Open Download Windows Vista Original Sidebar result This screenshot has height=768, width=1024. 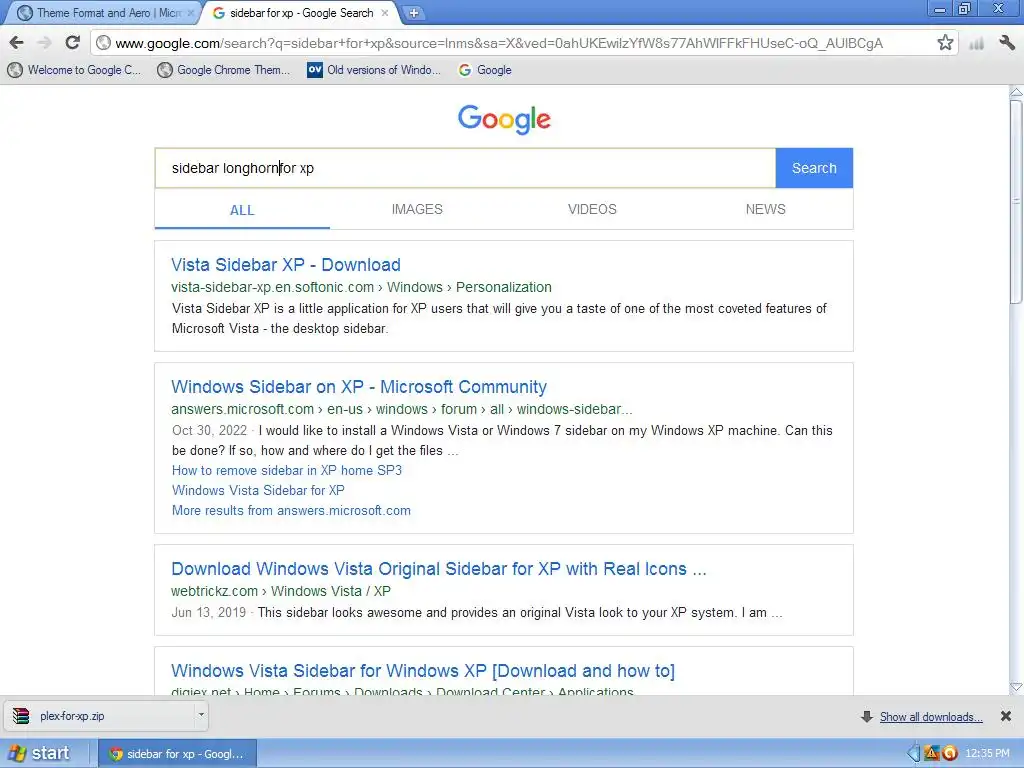click(438, 569)
